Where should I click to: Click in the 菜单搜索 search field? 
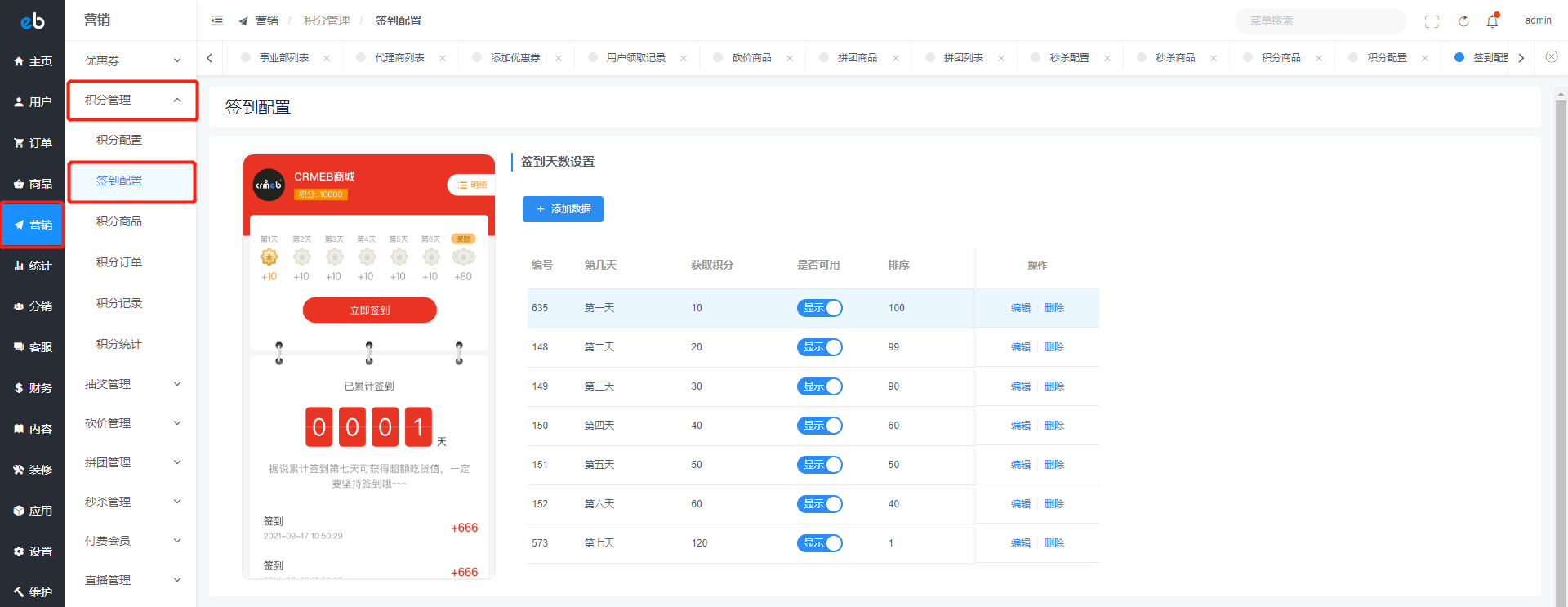[1321, 20]
